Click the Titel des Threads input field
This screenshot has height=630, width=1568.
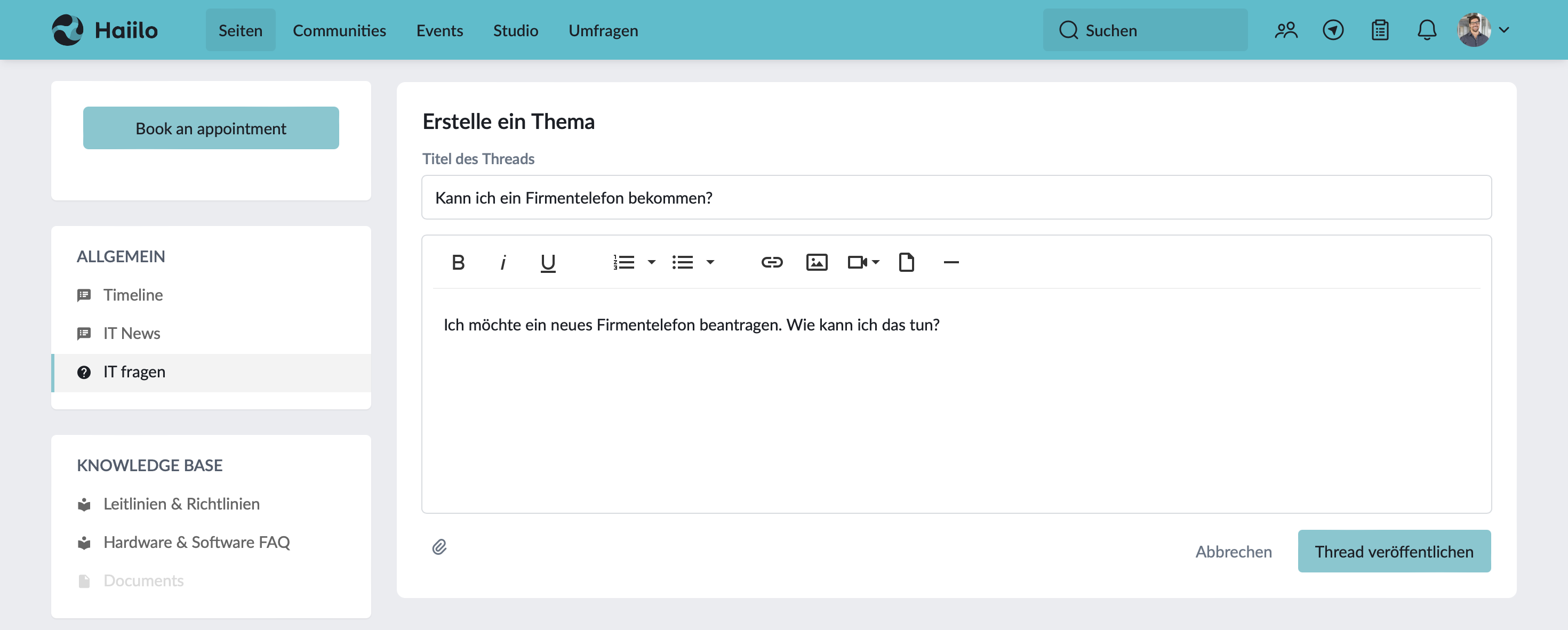click(x=956, y=198)
